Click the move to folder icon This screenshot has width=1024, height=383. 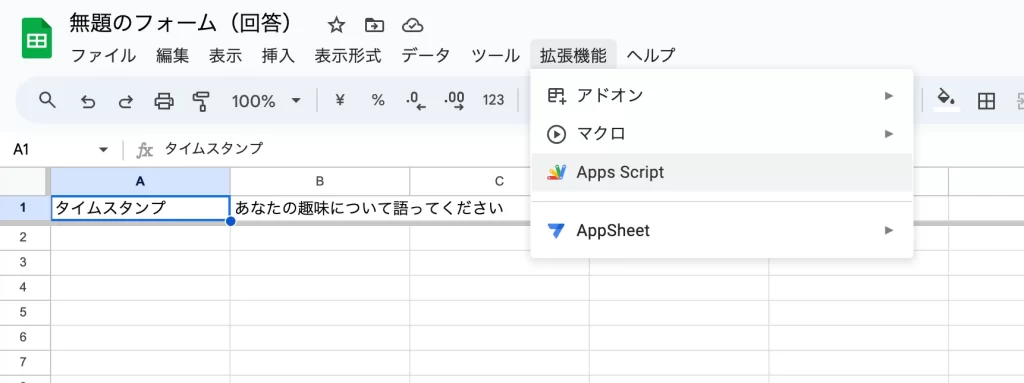tap(374, 25)
